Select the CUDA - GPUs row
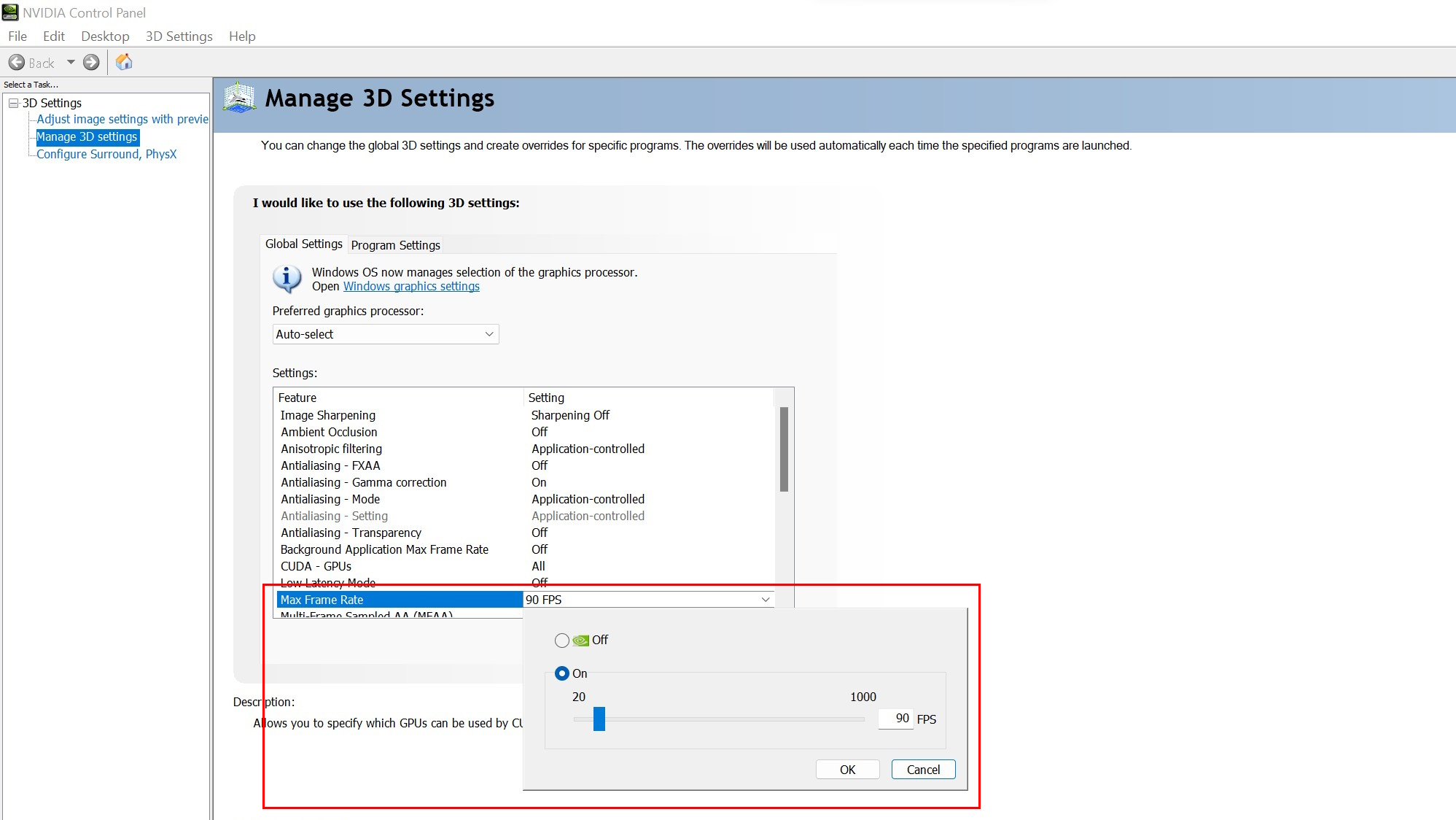Image resolution: width=1456 pixels, height=820 pixels. [525, 566]
